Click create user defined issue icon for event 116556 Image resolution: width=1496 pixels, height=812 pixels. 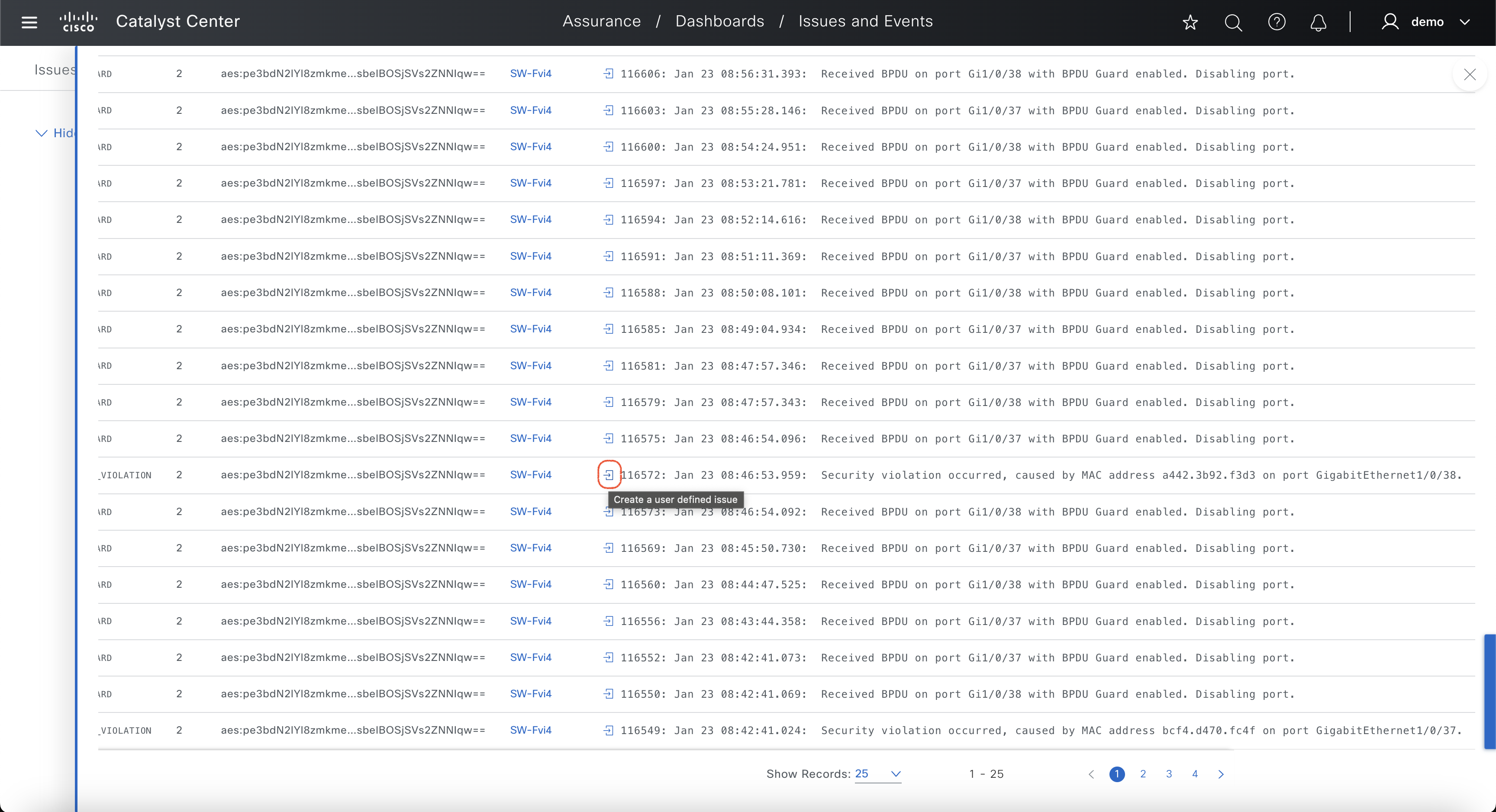click(608, 621)
